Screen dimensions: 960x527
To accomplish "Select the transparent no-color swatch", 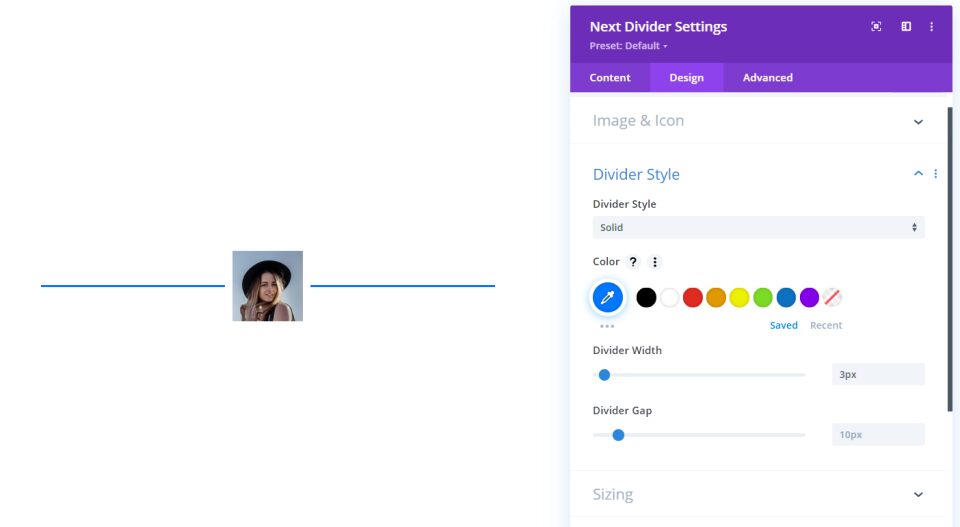I will (x=832, y=297).
